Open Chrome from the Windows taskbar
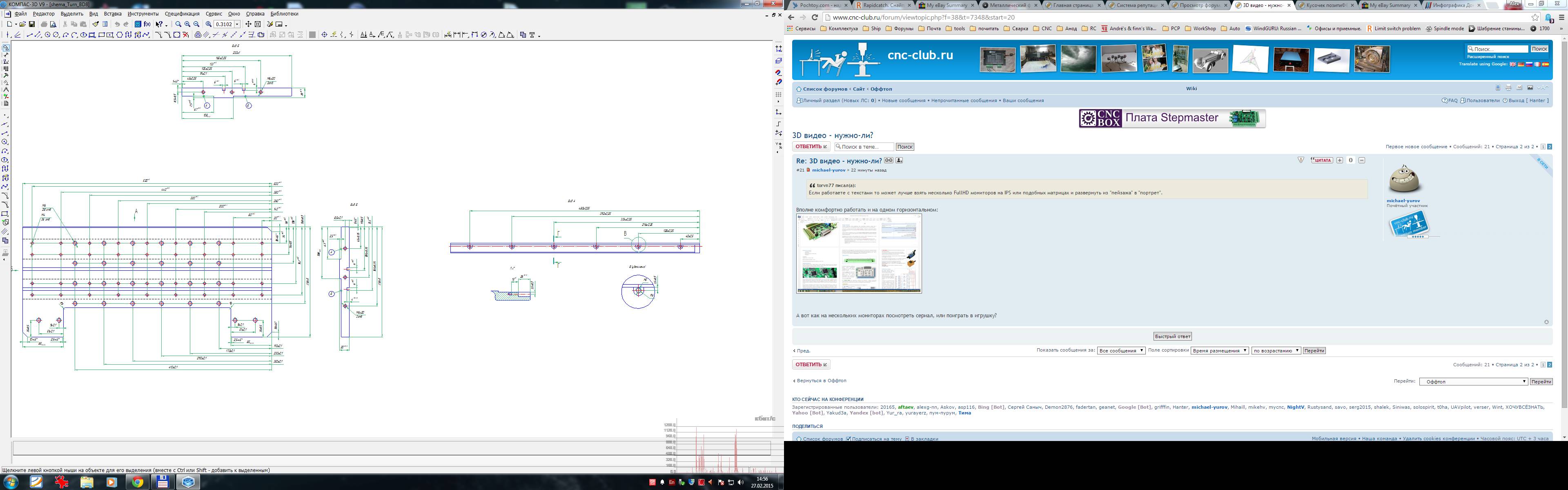Screen dimensions: 1568x490 [x=138, y=482]
